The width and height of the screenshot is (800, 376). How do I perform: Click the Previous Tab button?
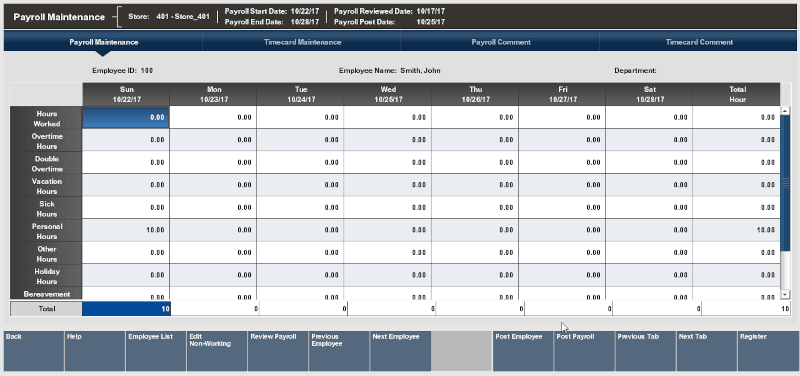coord(645,351)
